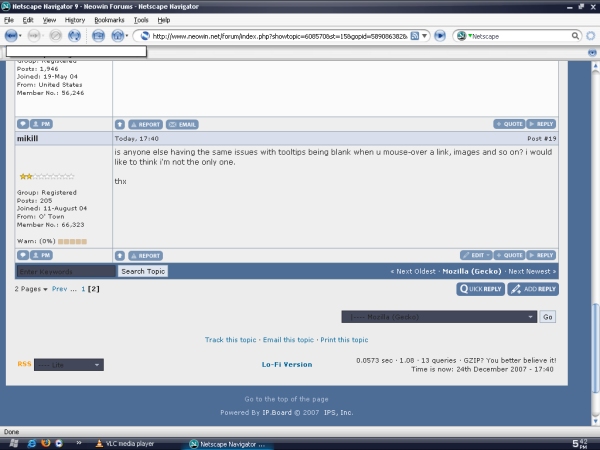The height and width of the screenshot is (450, 600).
Task: Open the File menu
Action: [9, 20]
